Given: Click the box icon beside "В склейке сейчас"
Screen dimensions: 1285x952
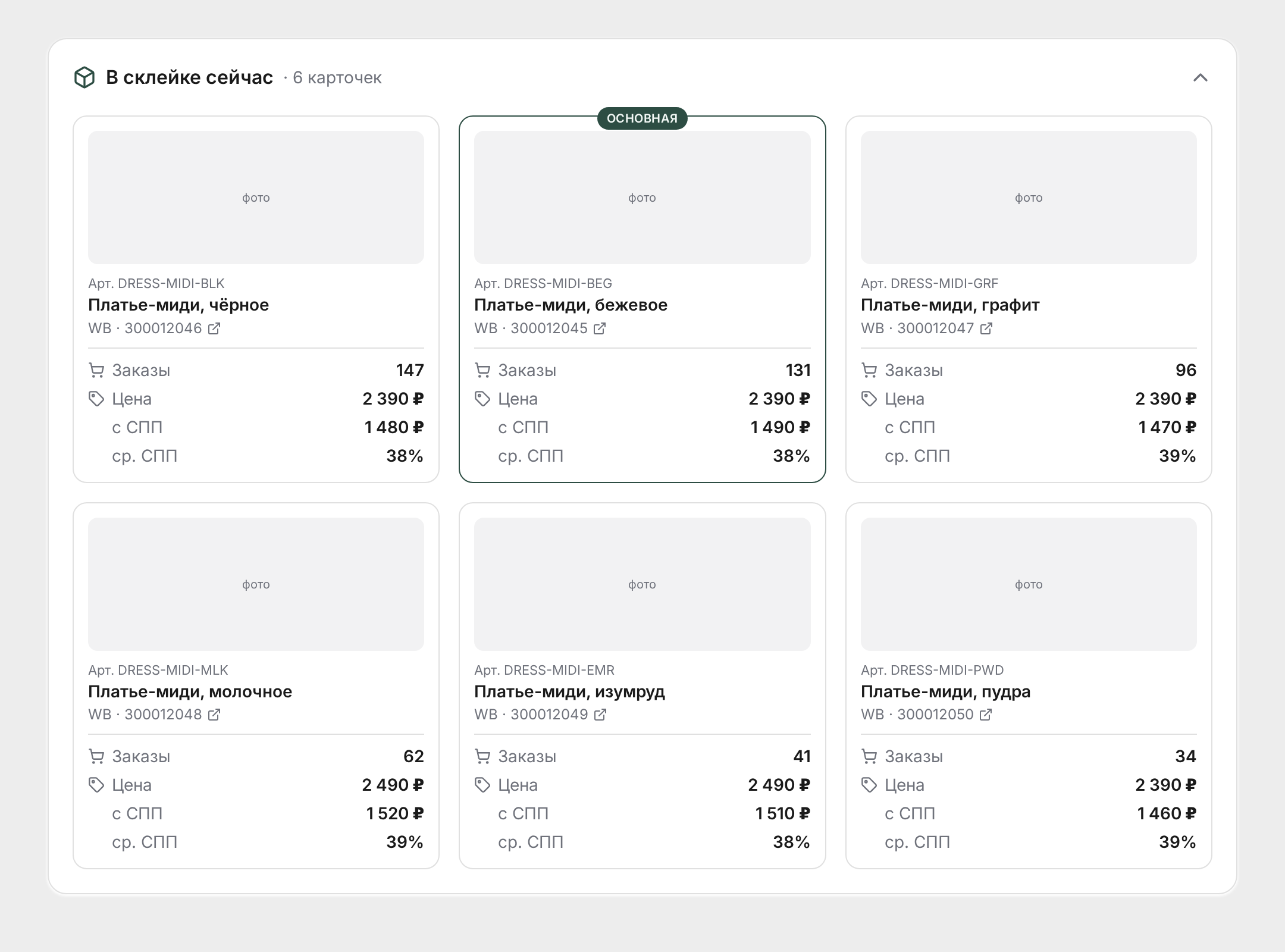Looking at the screenshot, I should pos(84,77).
